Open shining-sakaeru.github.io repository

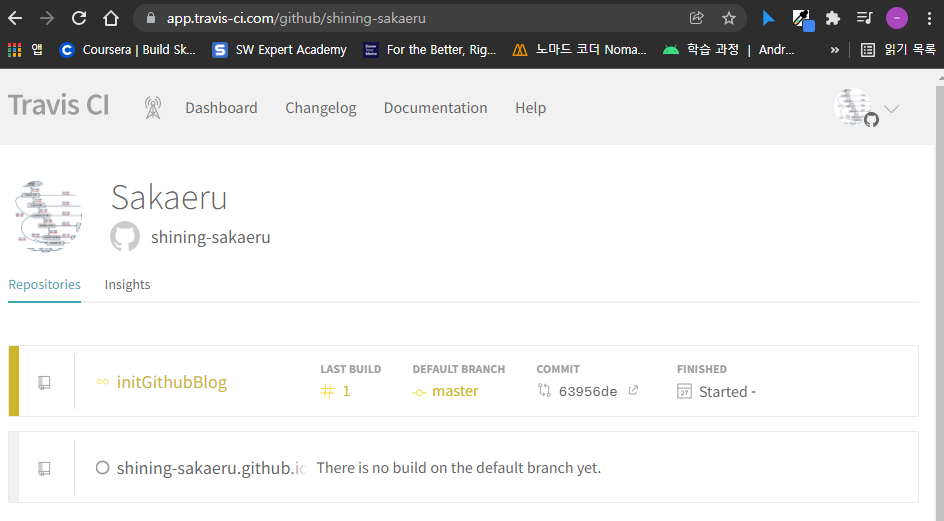tap(211, 469)
